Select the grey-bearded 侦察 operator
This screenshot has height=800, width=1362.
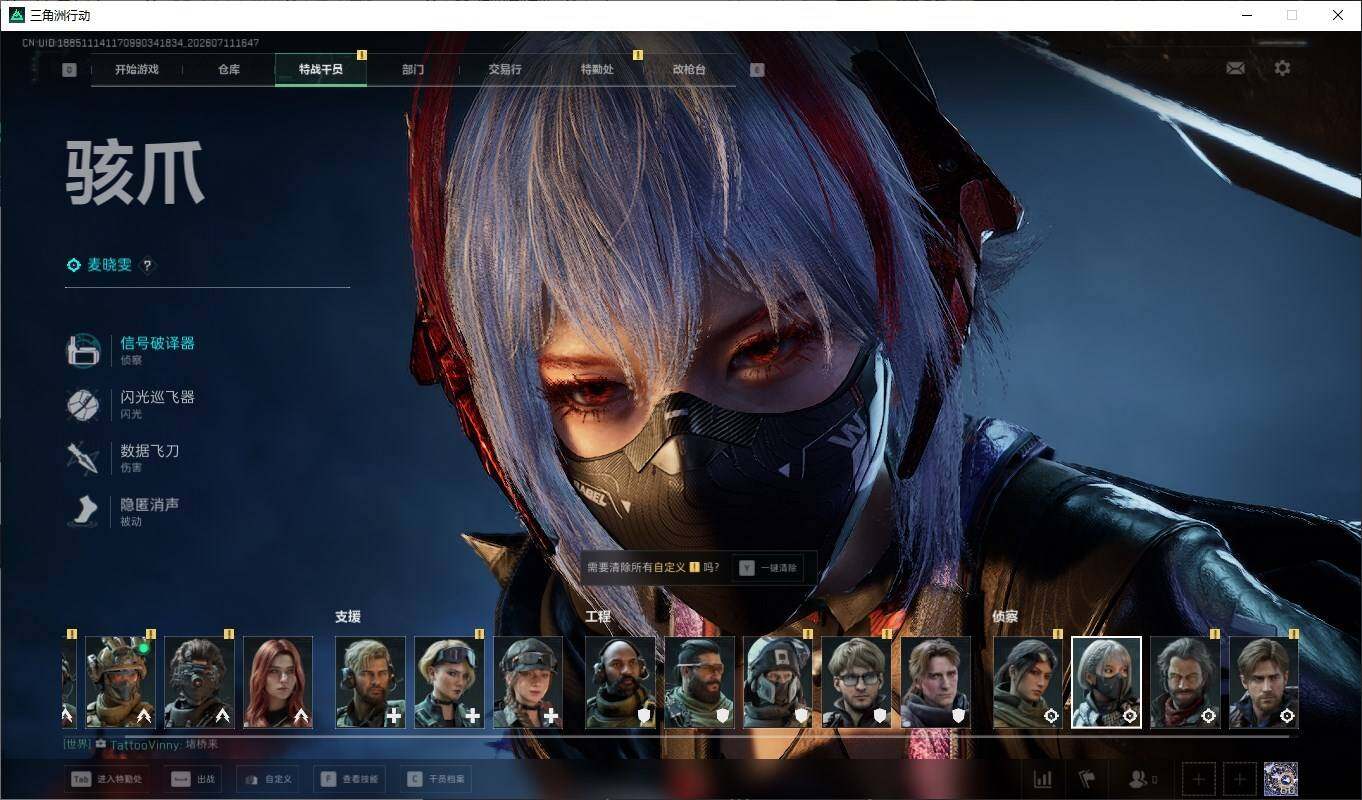(x=1185, y=682)
